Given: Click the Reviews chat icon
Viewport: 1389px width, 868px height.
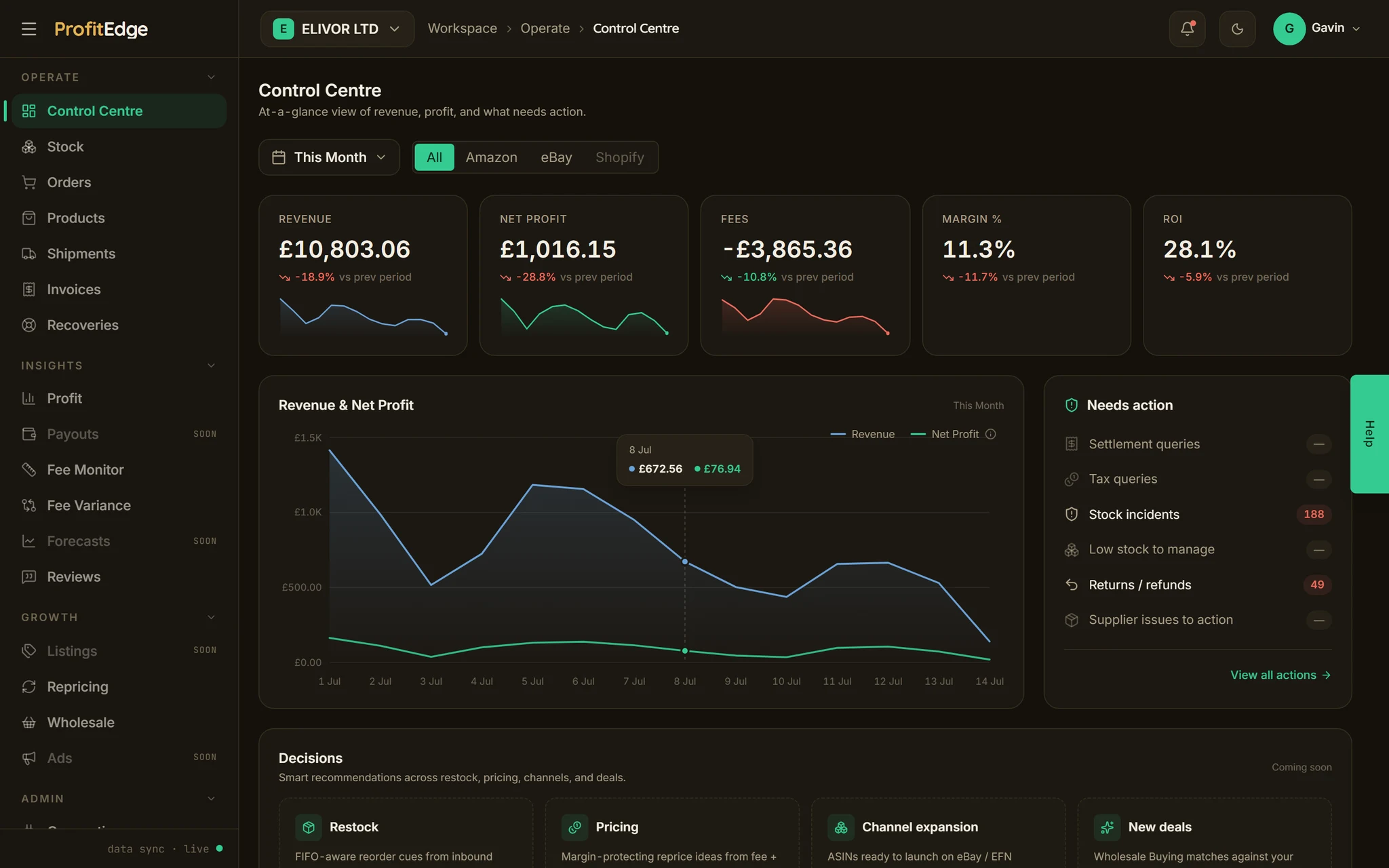Looking at the screenshot, I should tap(28, 576).
